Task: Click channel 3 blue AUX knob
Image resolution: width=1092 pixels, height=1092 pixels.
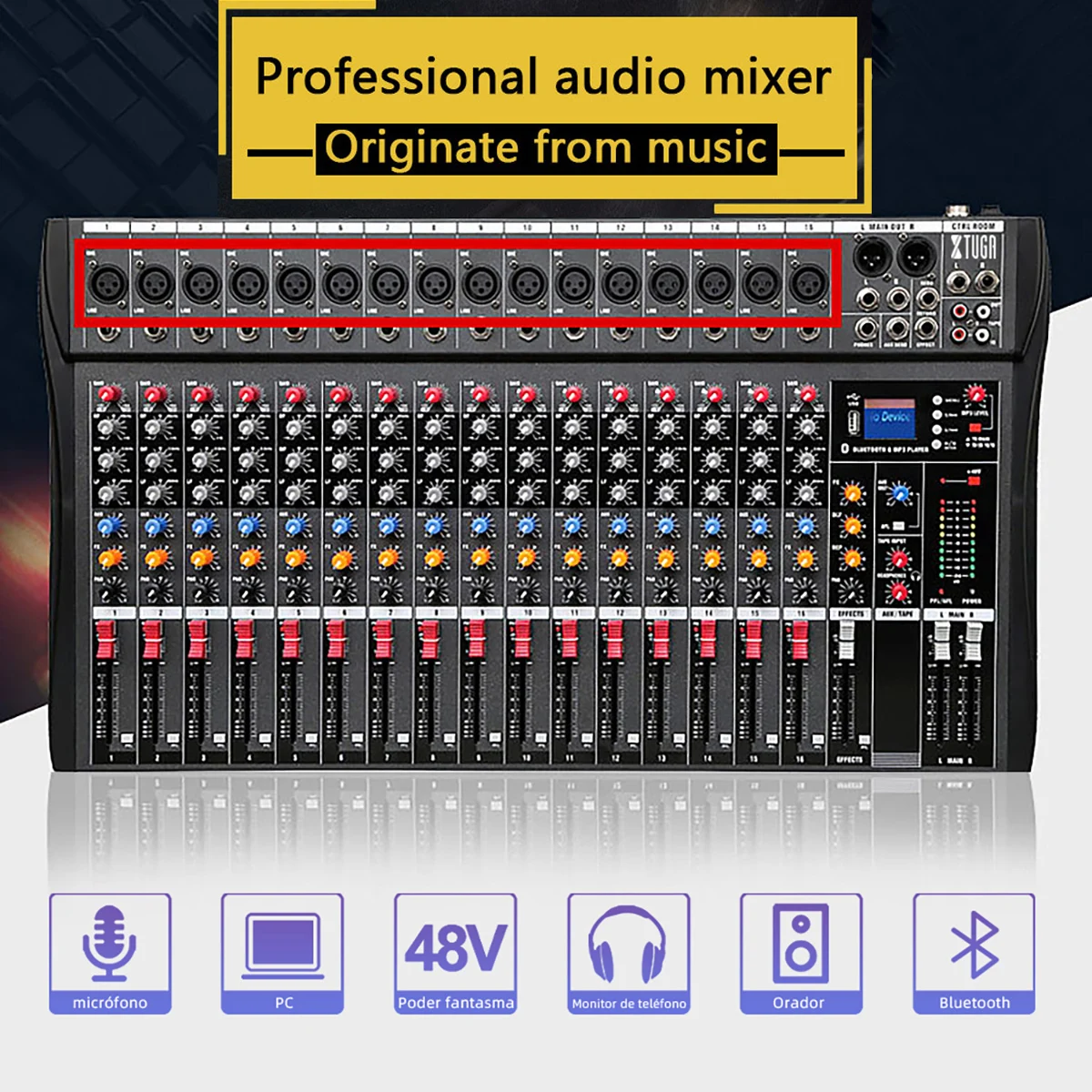Action: [x=202, y=526]
